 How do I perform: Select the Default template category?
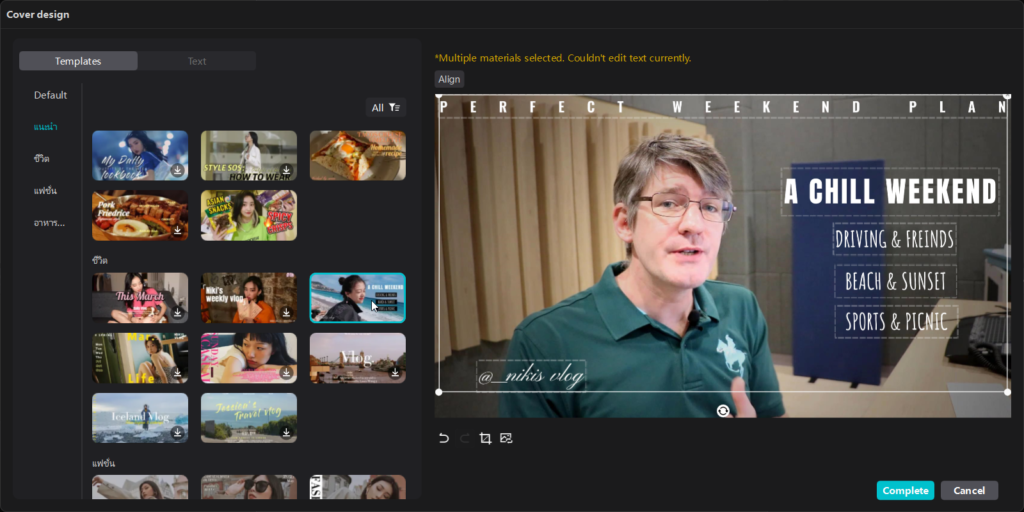click(x=50, y=95)
